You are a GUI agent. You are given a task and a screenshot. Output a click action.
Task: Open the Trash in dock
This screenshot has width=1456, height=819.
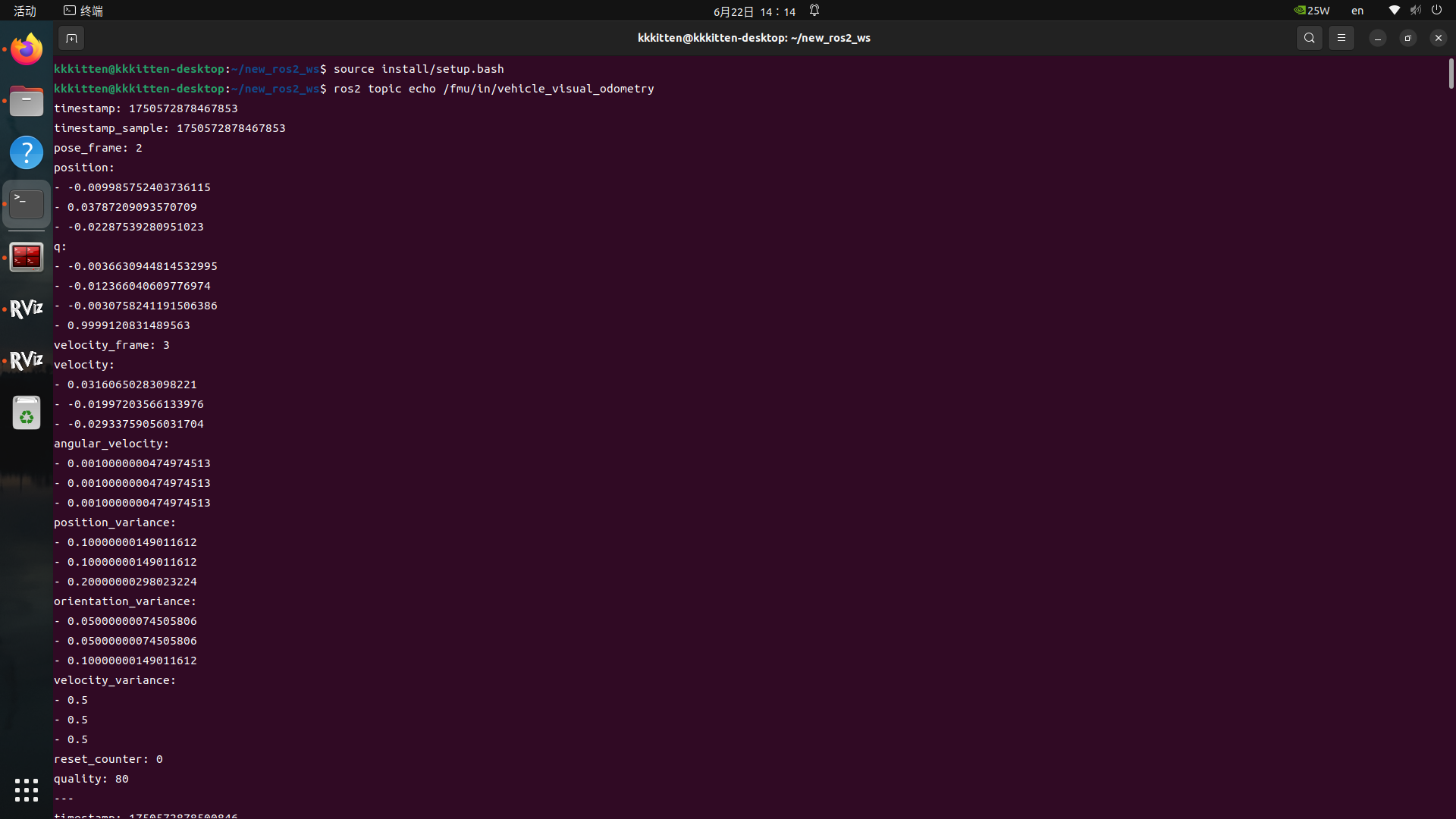click(x=27, y=413)
